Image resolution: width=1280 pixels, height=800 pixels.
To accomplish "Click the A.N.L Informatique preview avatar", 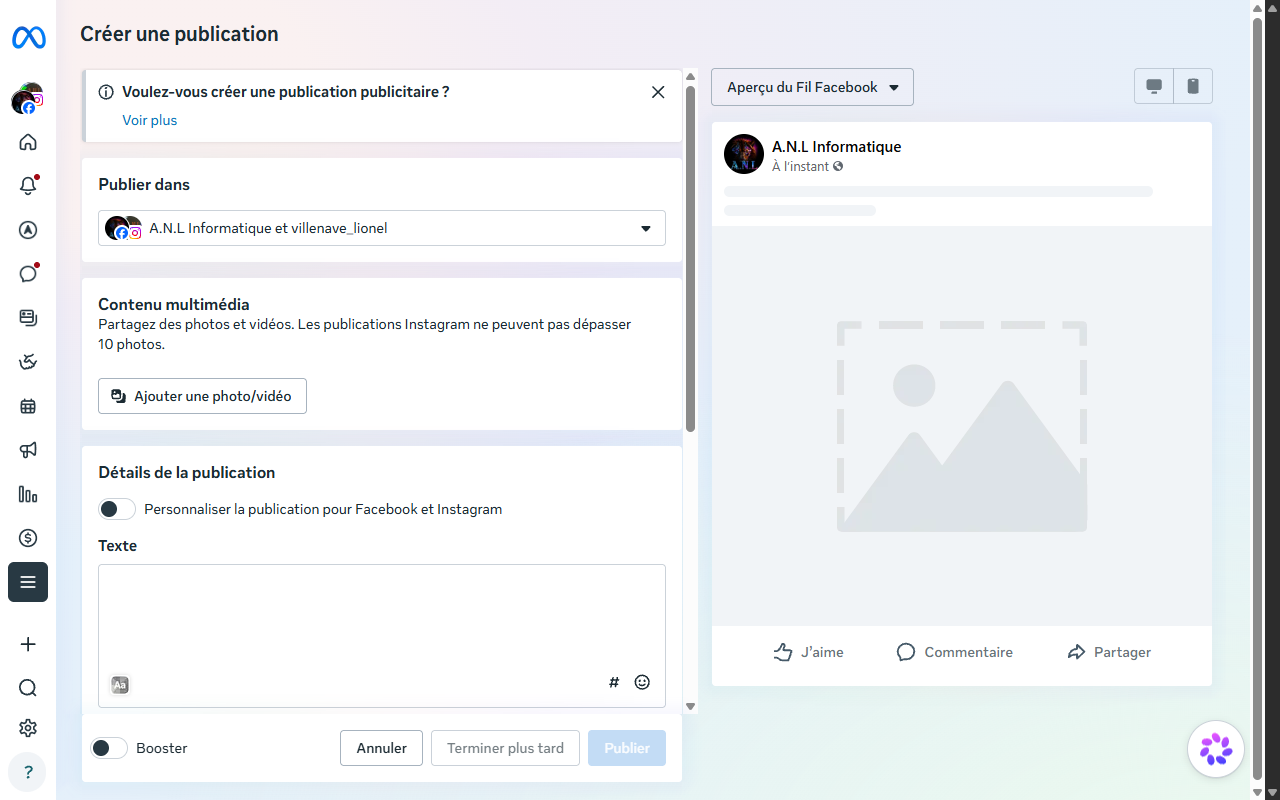I will pyautogui.click(x=744, y=154).
